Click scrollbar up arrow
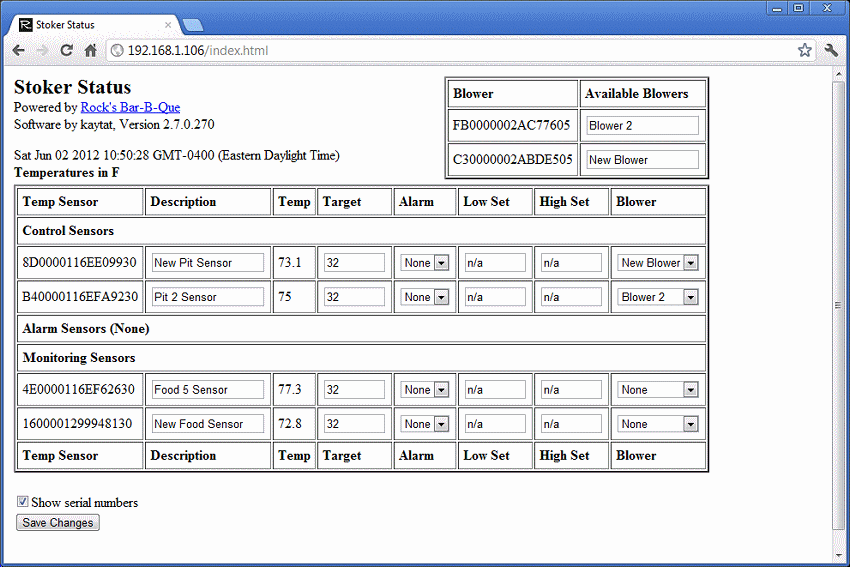850x567 pixels. pos(838,74)
